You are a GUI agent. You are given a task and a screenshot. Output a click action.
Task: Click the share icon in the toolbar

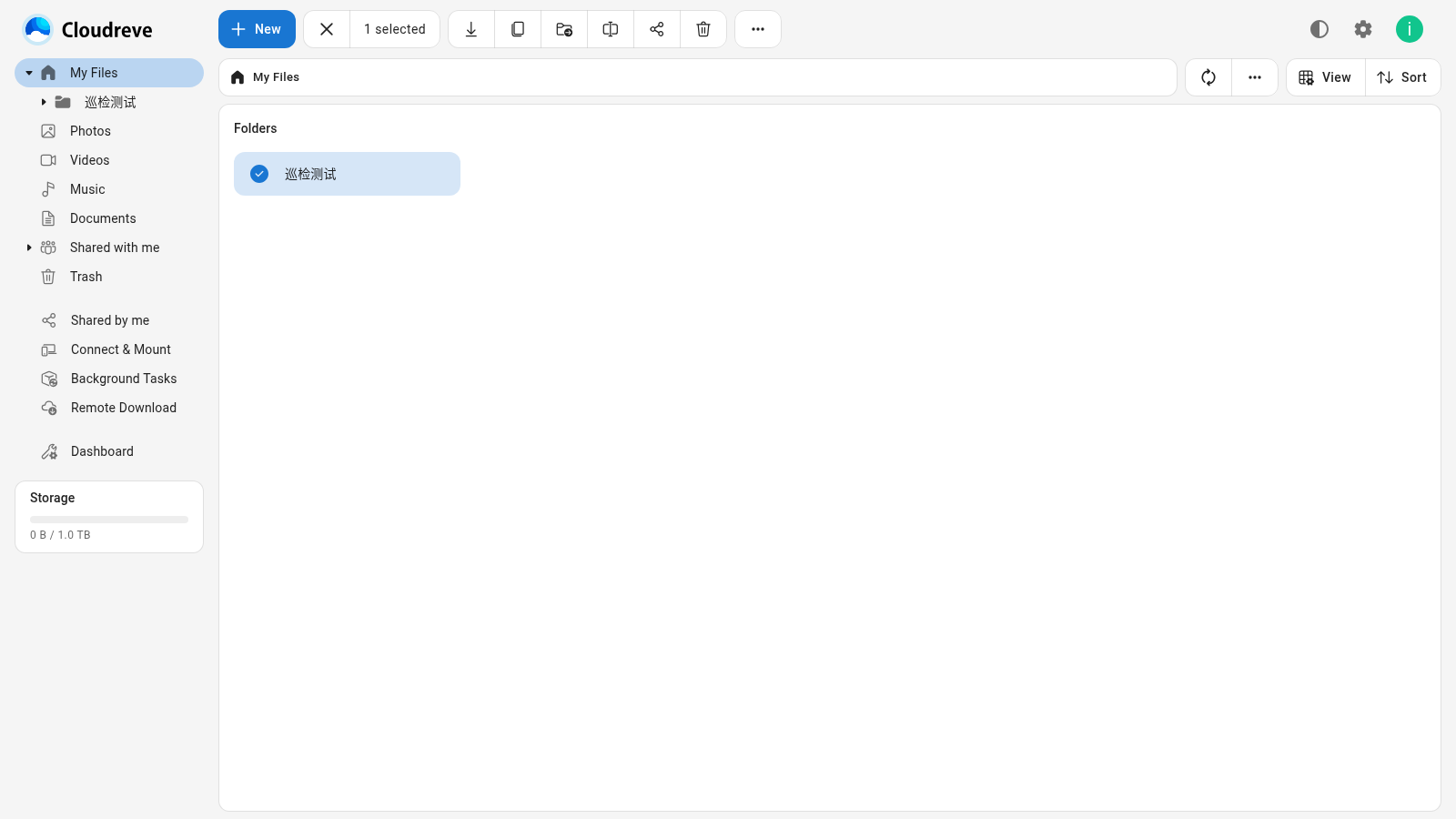click(657, 29)
